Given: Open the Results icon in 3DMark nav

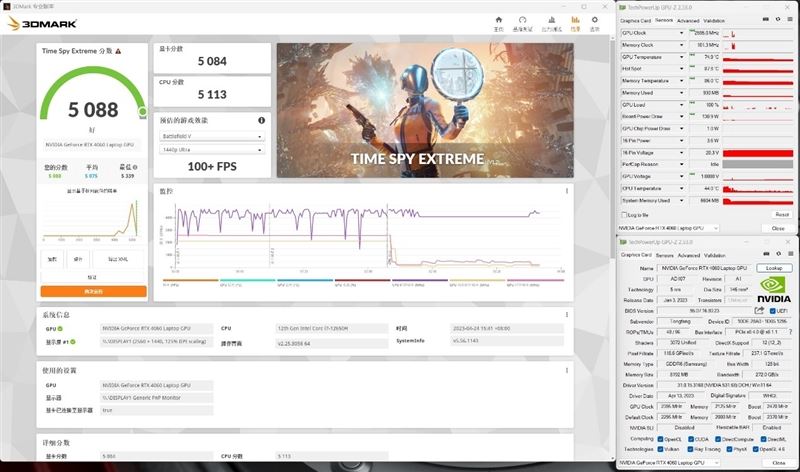Looking at the screenshot, I should pyautogui.click(x=575, y=20).
